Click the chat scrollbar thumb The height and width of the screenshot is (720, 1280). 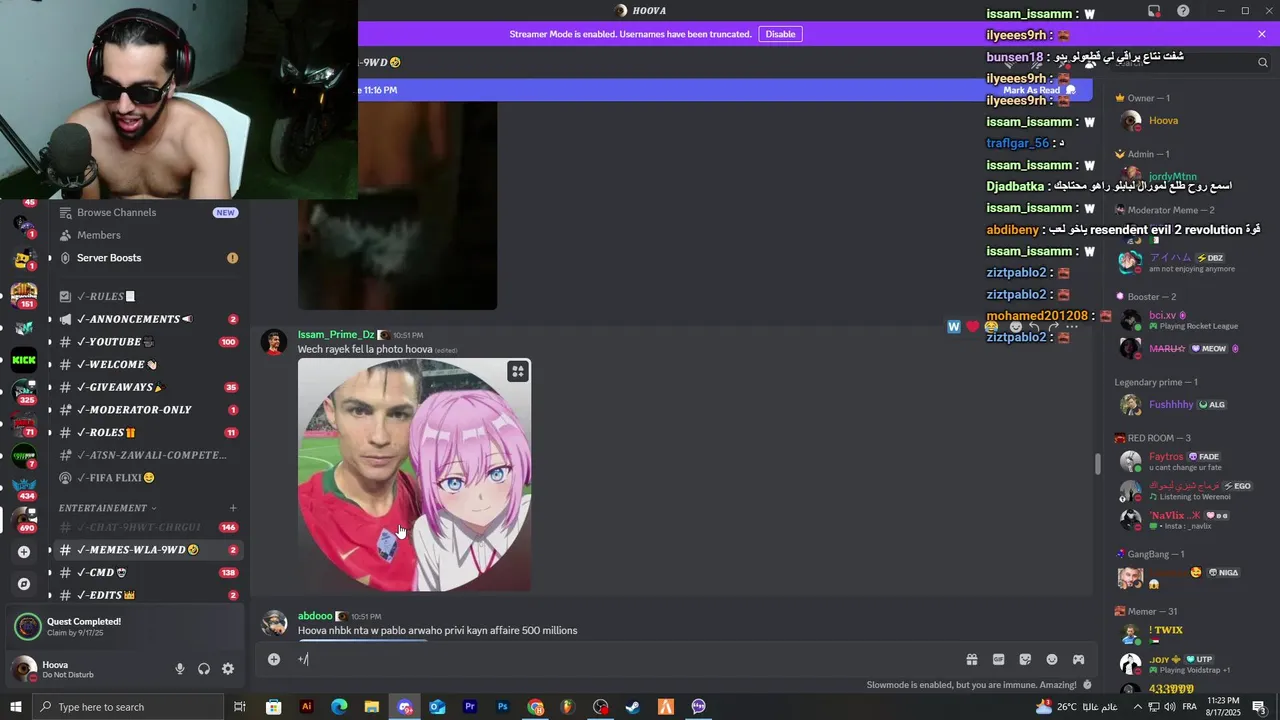pos(1097,464)
